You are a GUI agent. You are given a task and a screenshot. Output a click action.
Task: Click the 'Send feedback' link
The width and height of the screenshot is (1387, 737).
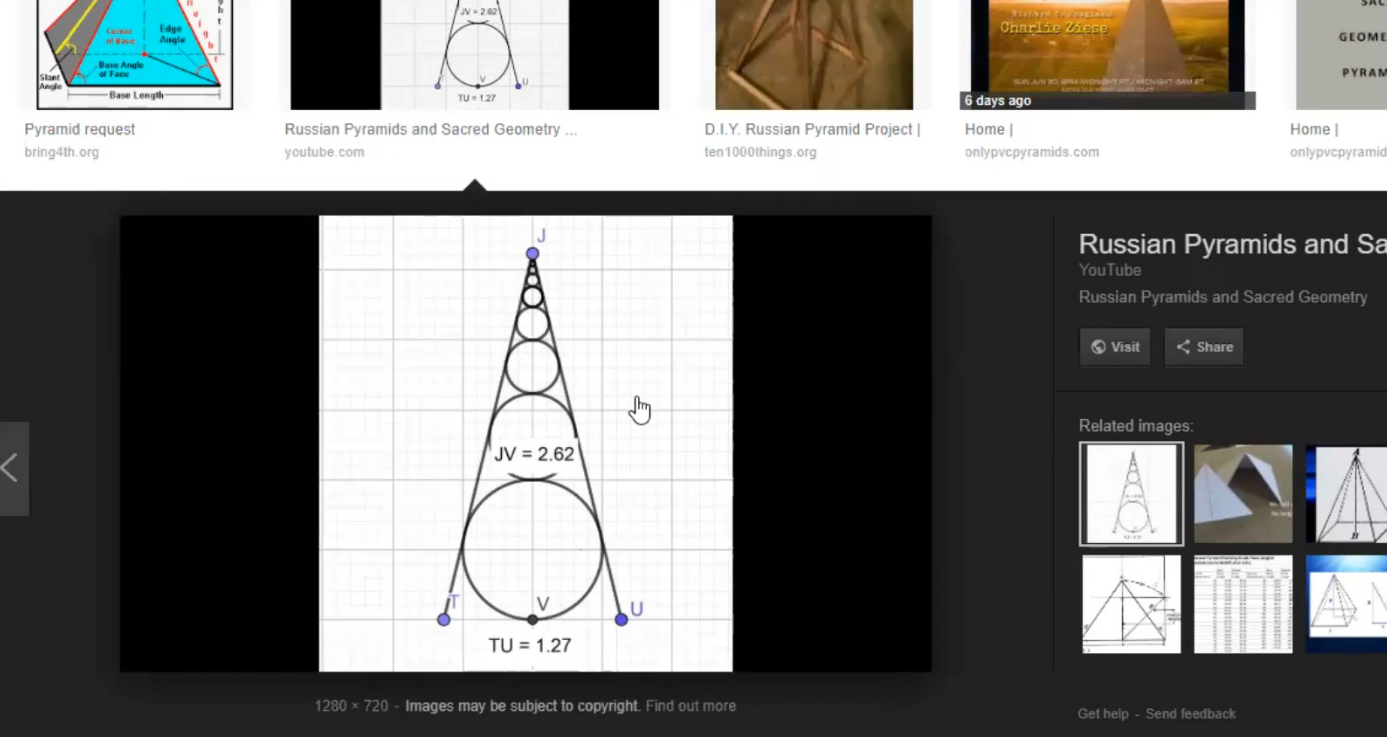1191,714
